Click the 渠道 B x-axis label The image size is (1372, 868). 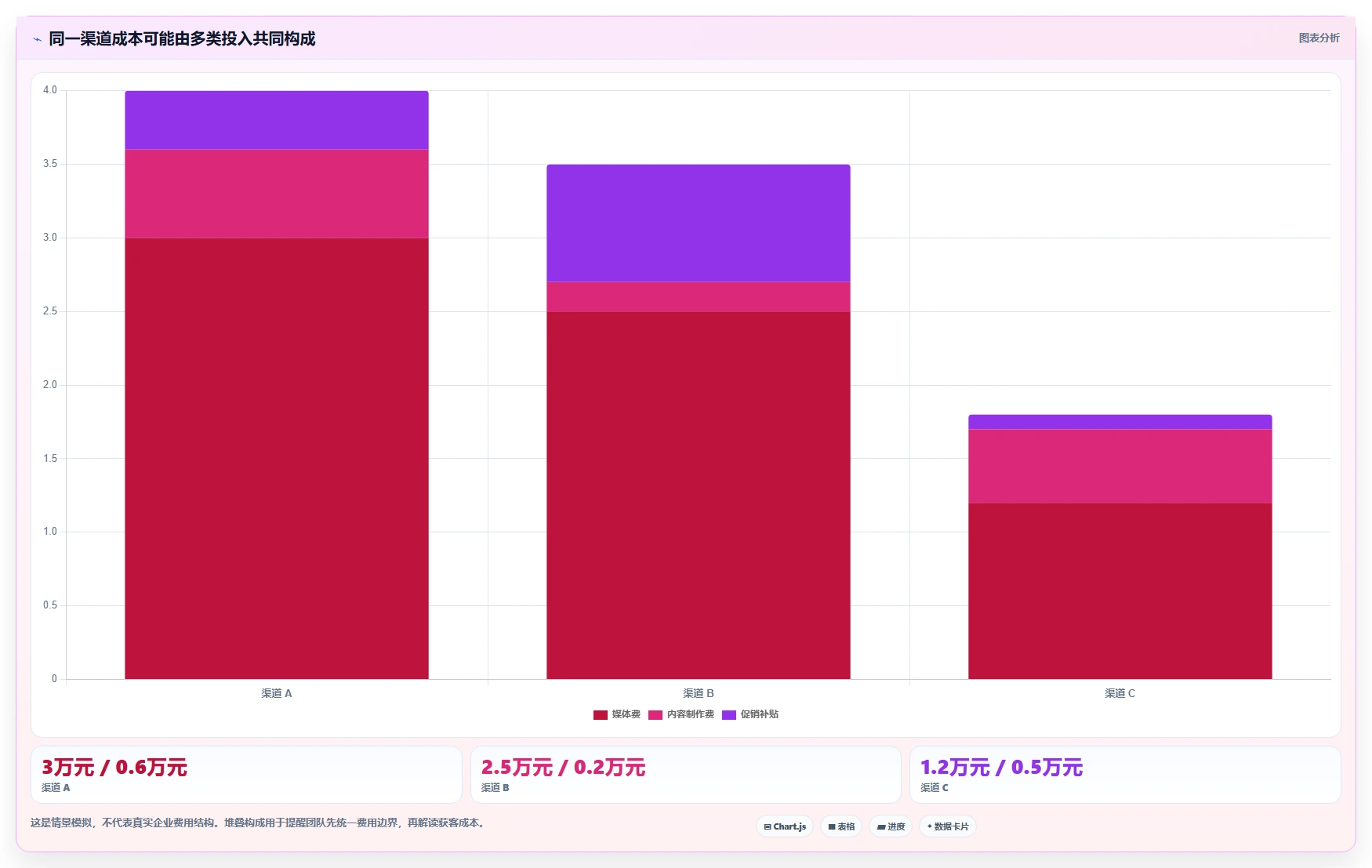[x=699, y=693]
